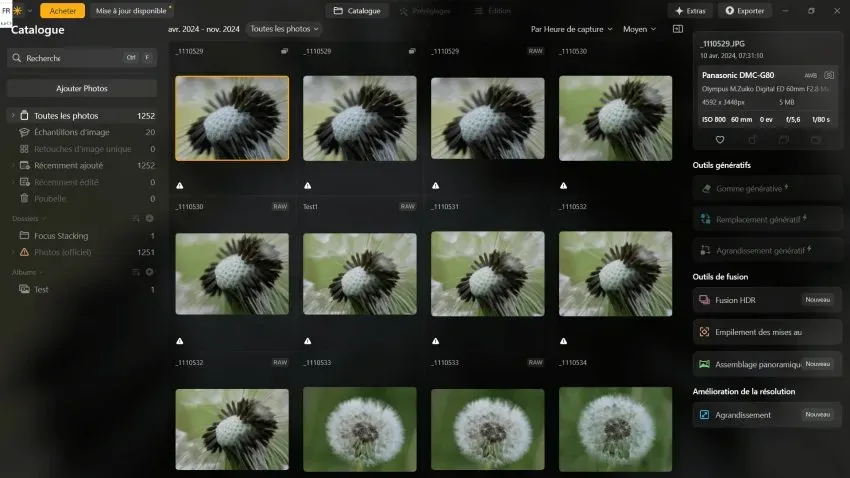Click the sort icon next to Albums
The image size is (850, 478).
click(x=136, y=272)
